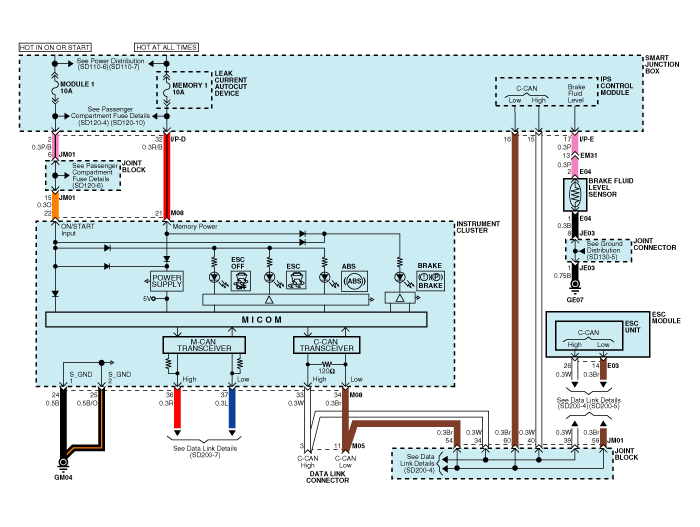The width and height of the screenshot is (700, 527).
Task: Click the ESC UNIT label
Action: [x=632, y=327]
